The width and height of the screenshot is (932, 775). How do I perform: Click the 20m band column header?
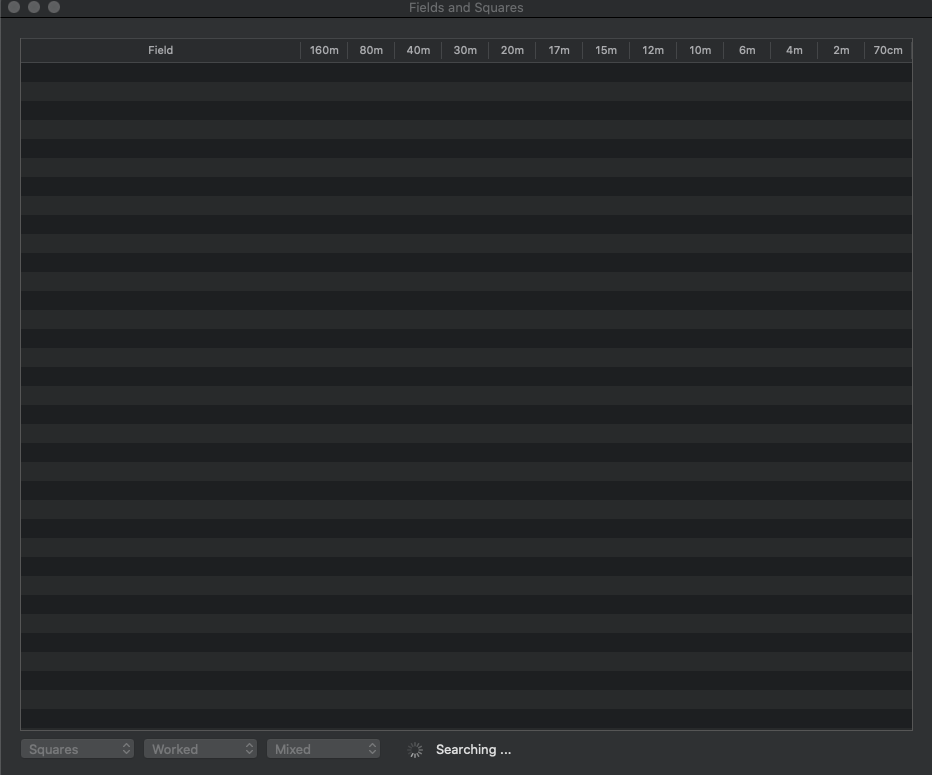[x=512, y=50]
